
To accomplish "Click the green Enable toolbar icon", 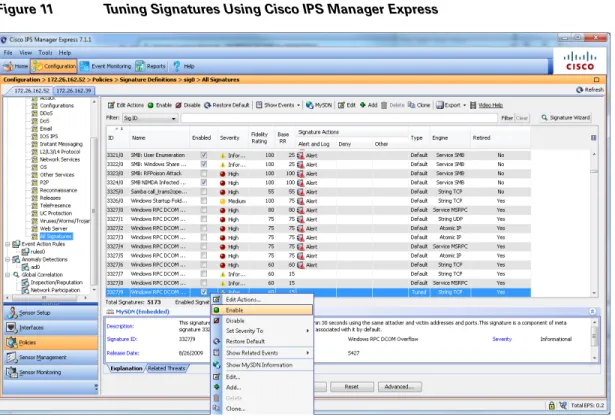I will tap(151, 105).
